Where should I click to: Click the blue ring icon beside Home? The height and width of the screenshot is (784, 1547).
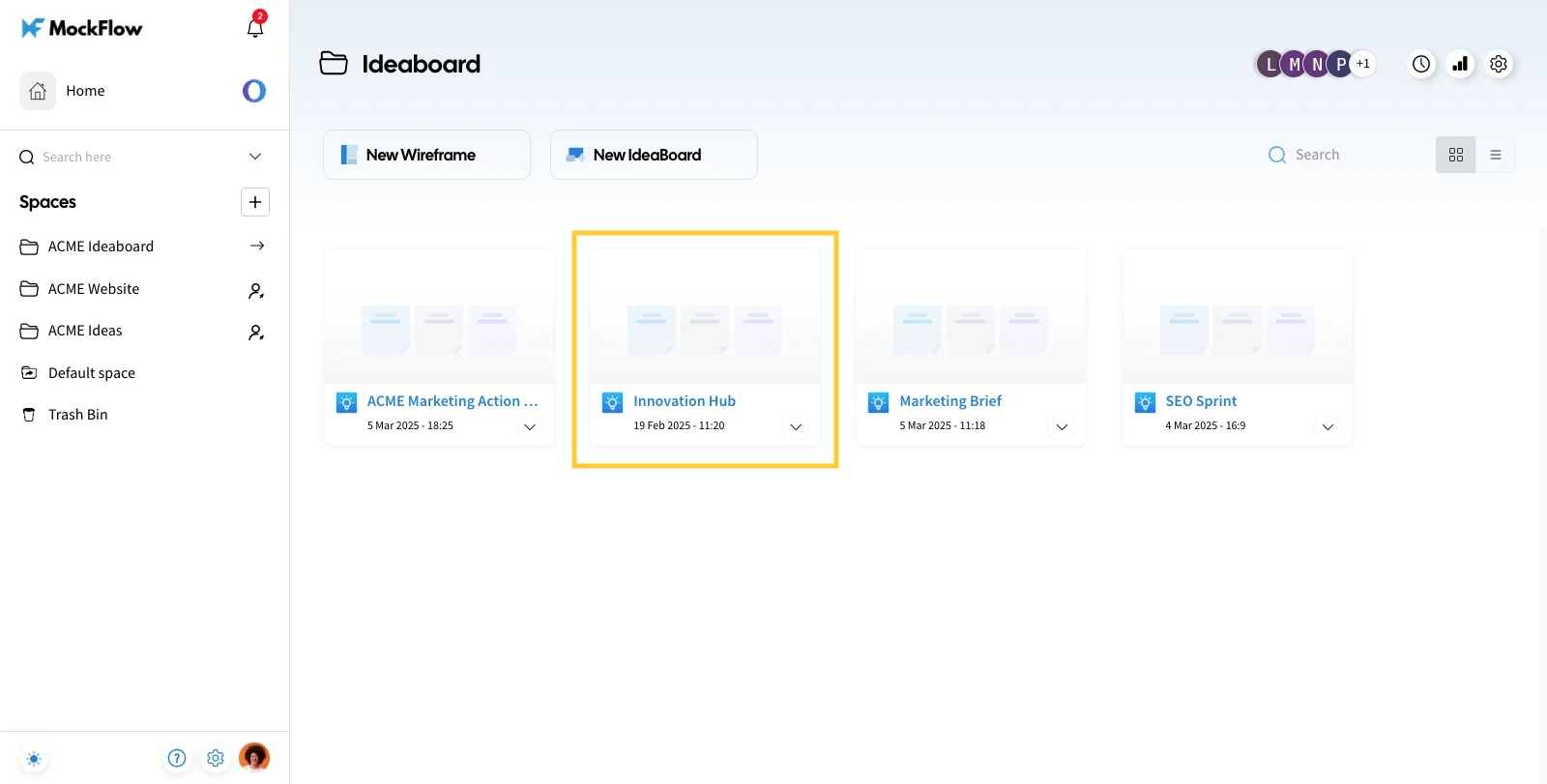[x=254, y=91]
